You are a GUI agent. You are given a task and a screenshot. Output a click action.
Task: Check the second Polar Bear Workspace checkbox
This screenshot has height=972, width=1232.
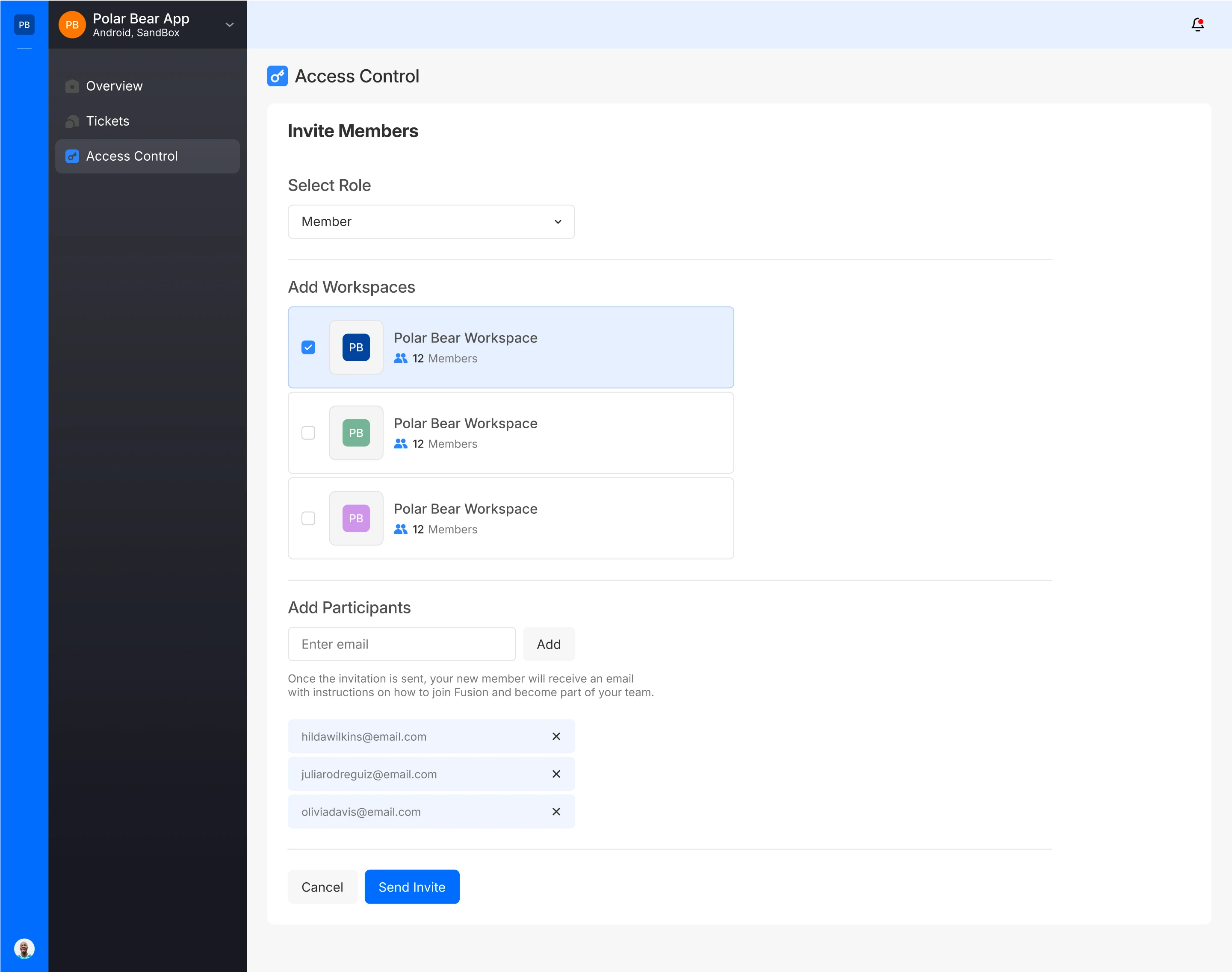308,433
